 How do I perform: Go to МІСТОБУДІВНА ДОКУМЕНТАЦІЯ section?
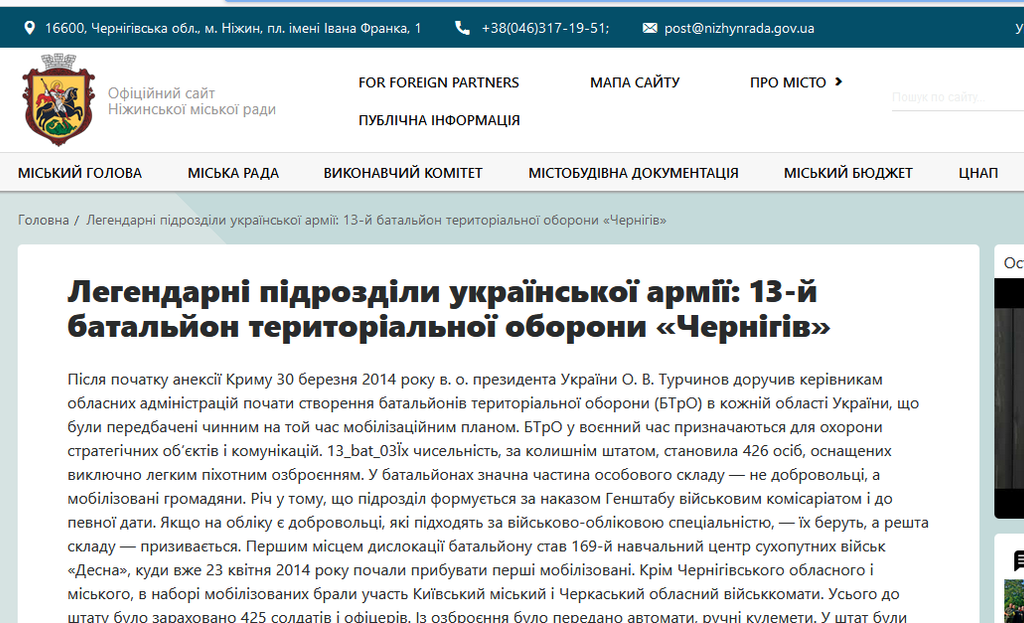(633, 173)
